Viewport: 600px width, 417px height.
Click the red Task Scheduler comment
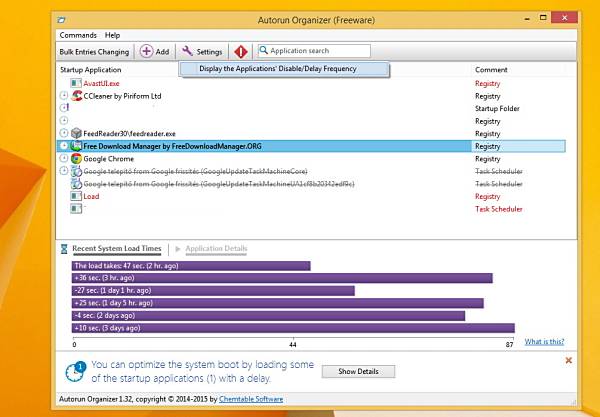499,209
